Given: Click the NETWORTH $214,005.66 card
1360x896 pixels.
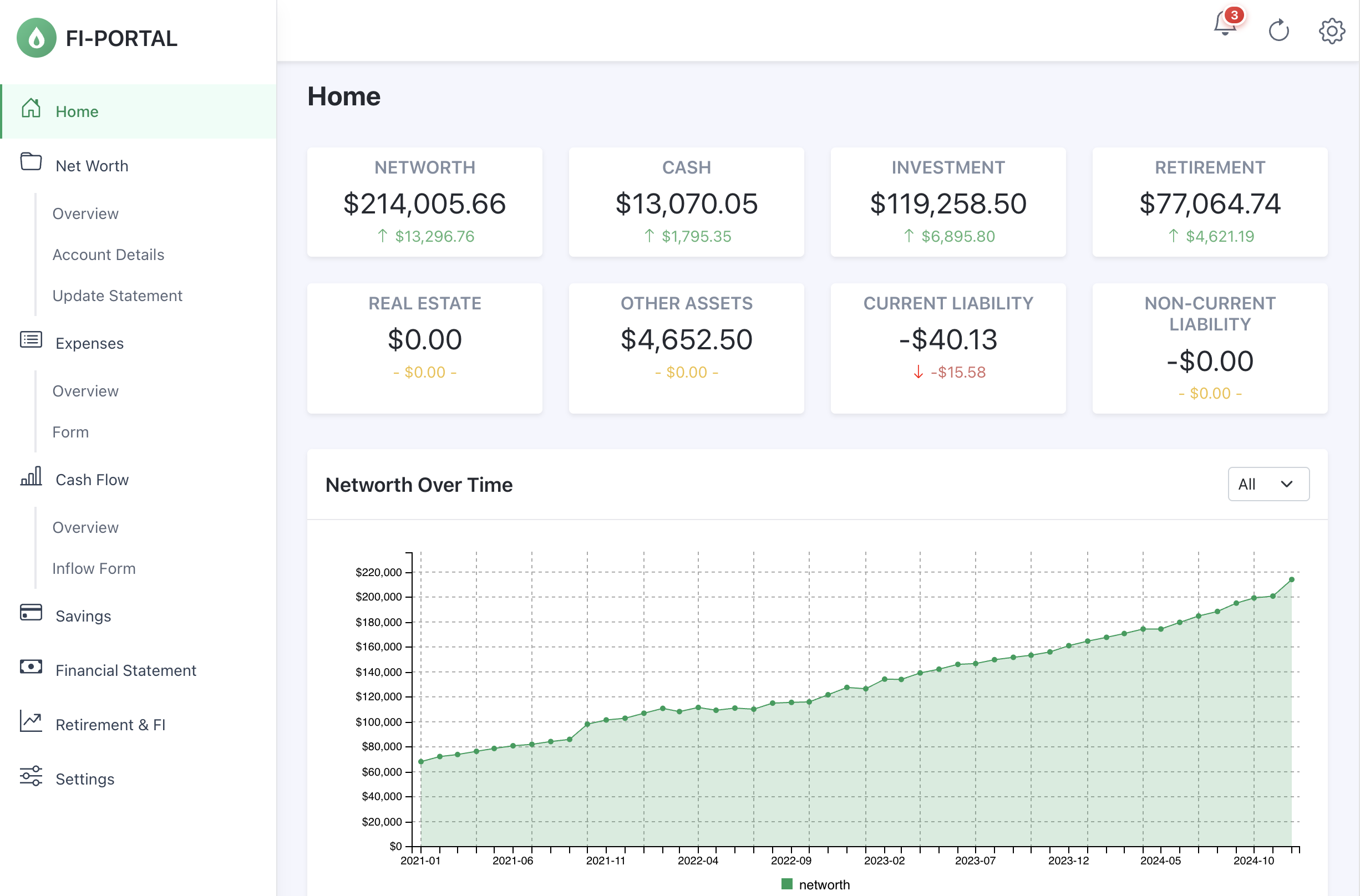Looking at the screenshot, I should [424, 202].
